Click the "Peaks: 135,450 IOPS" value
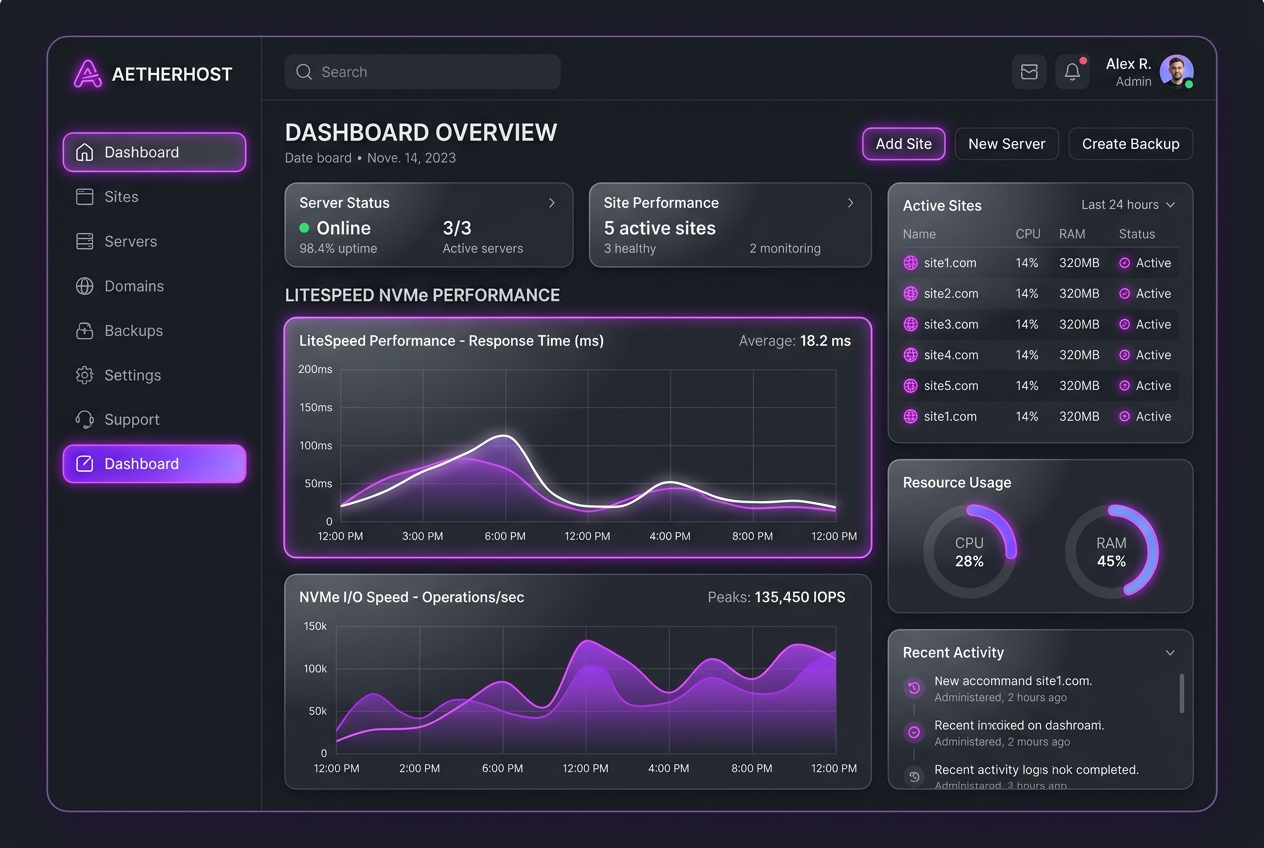1264x848 pixels. coord(776,597)
